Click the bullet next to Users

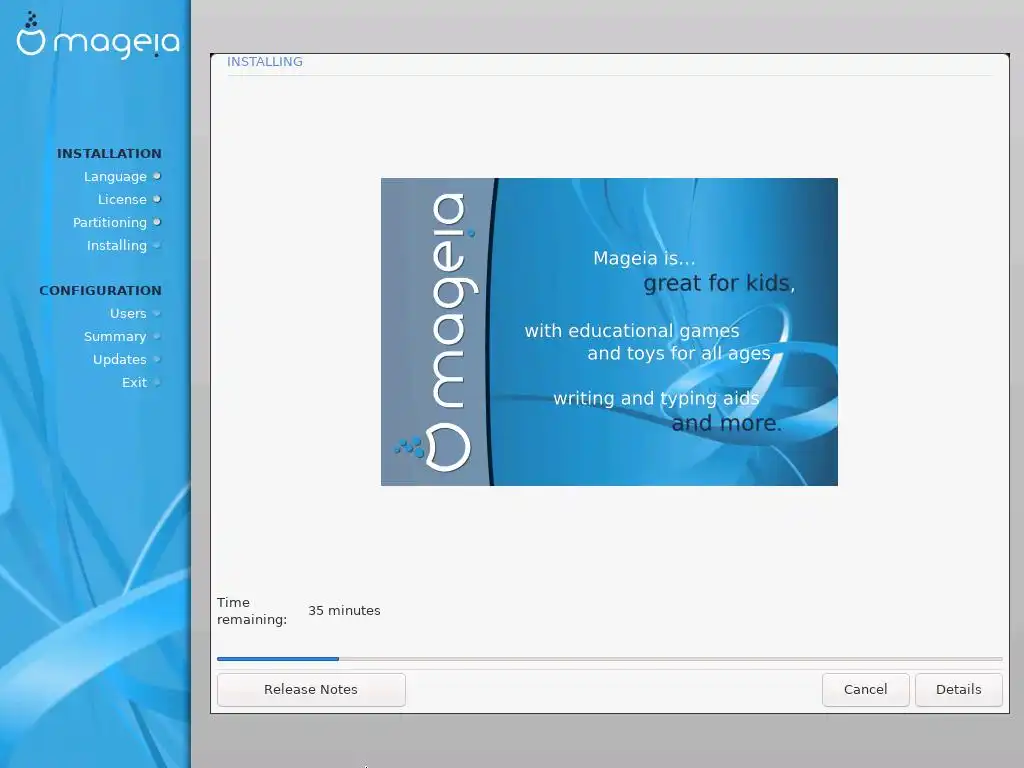[157, 313]
